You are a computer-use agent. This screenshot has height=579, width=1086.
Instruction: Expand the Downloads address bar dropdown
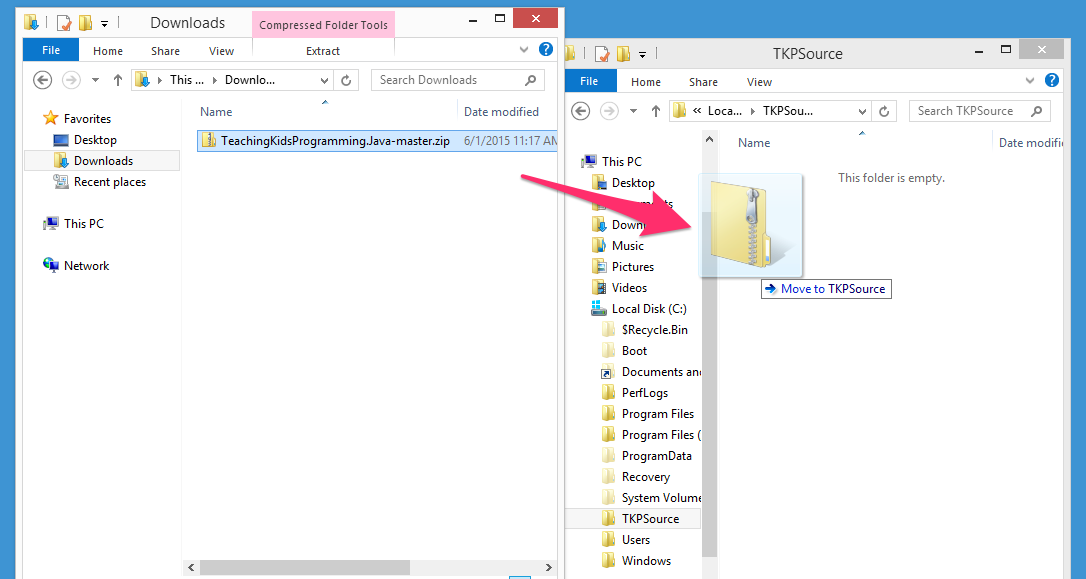click(x=324, y=80)
